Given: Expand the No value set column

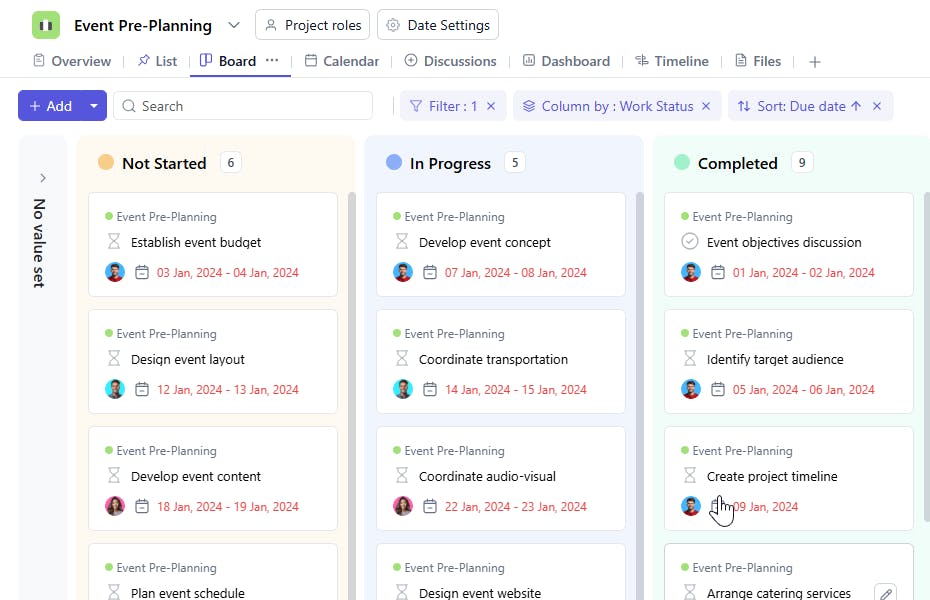Looking at the screenshot, I should [42, 178].
